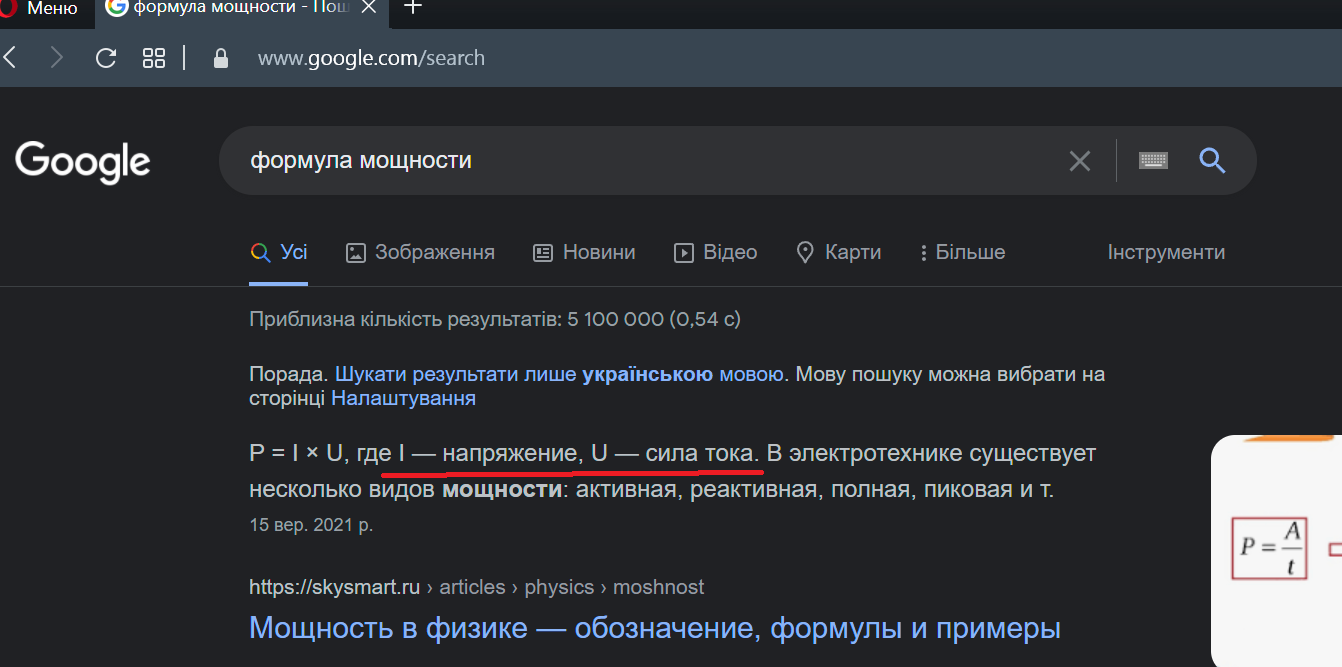Click the Google logo
The height and width of the screenshot is (667, 1342).
pos(82,162)
